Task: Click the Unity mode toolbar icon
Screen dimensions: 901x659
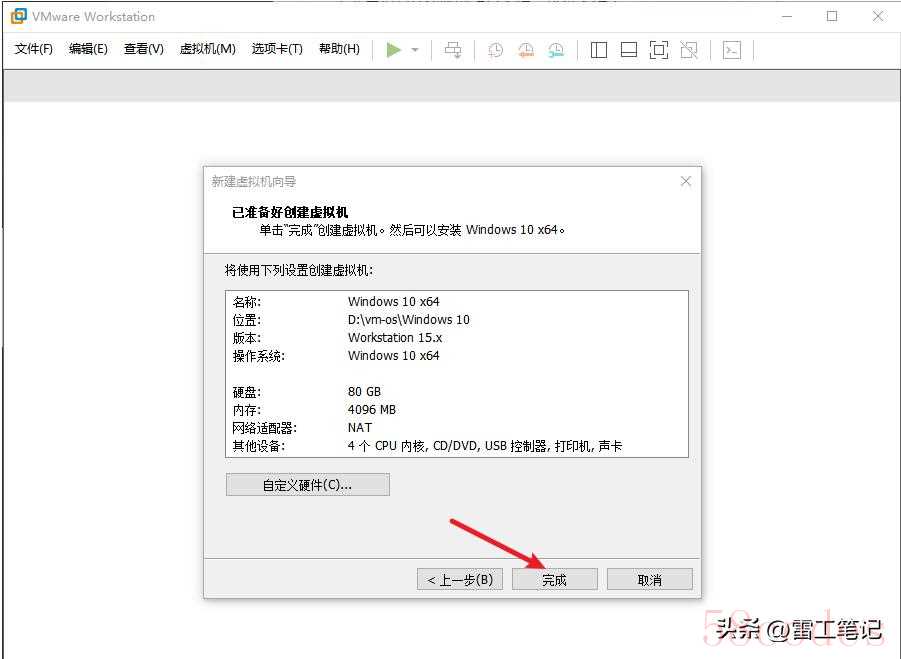Action: point(689,50)
